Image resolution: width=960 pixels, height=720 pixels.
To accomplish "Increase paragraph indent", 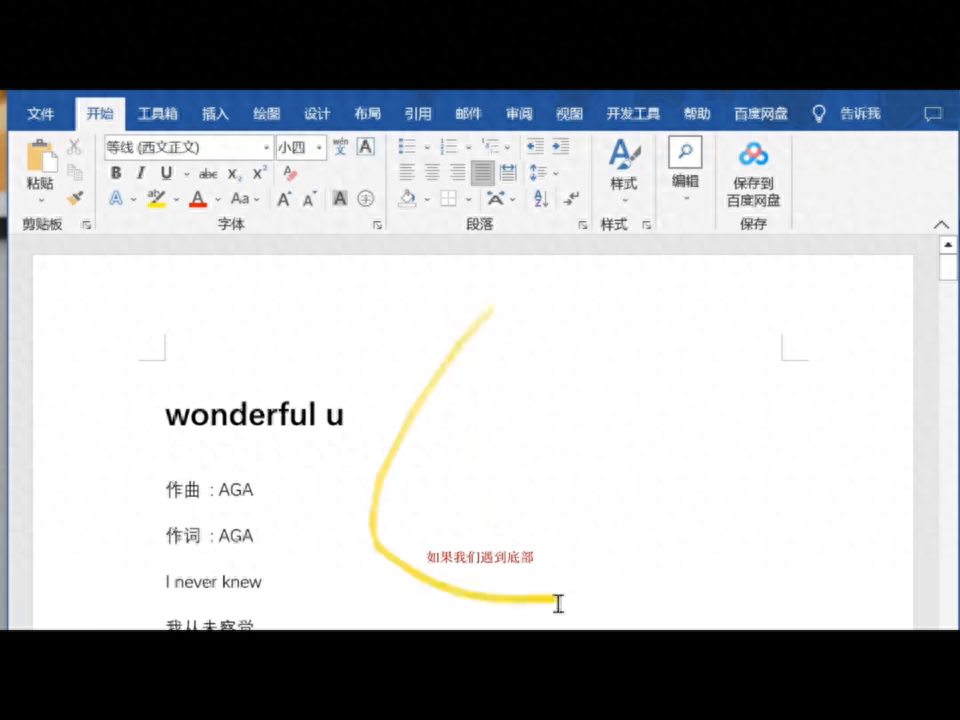I will (x=561, y=146).
